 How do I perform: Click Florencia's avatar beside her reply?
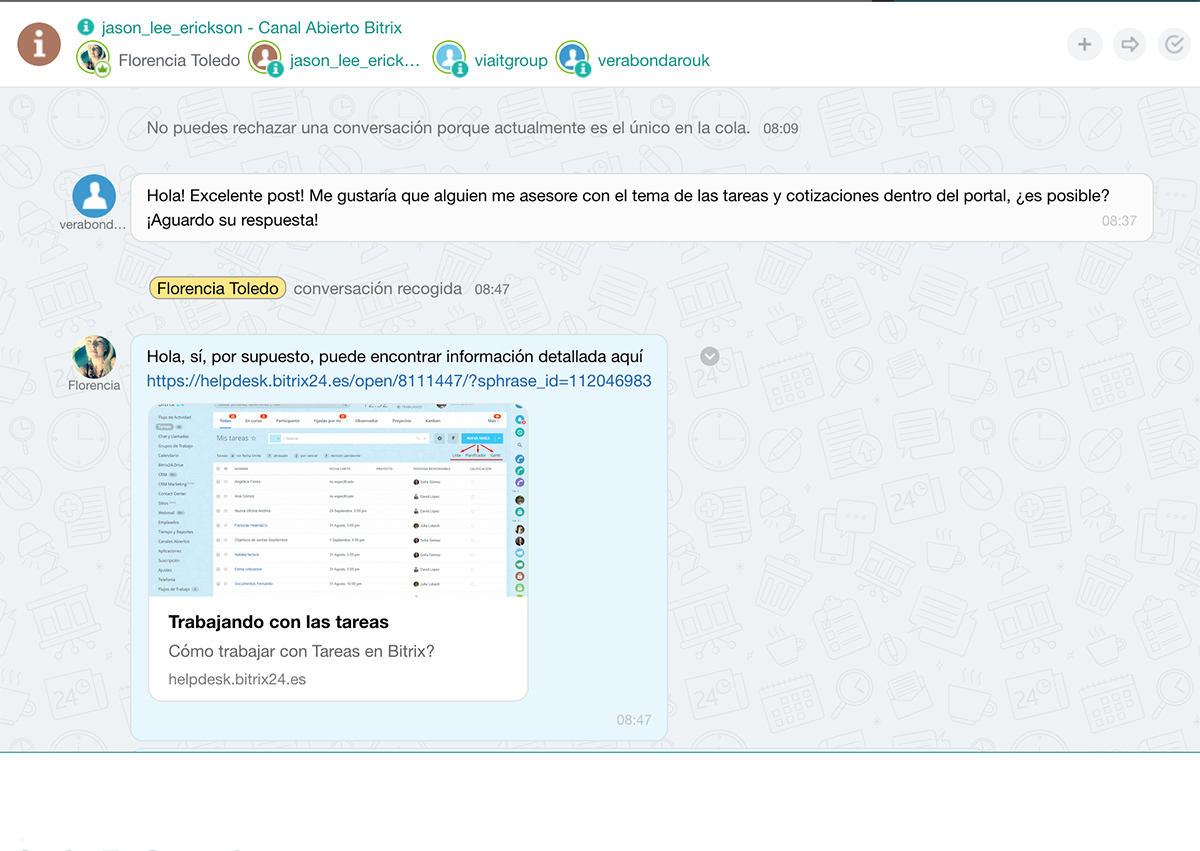(94, 357)
